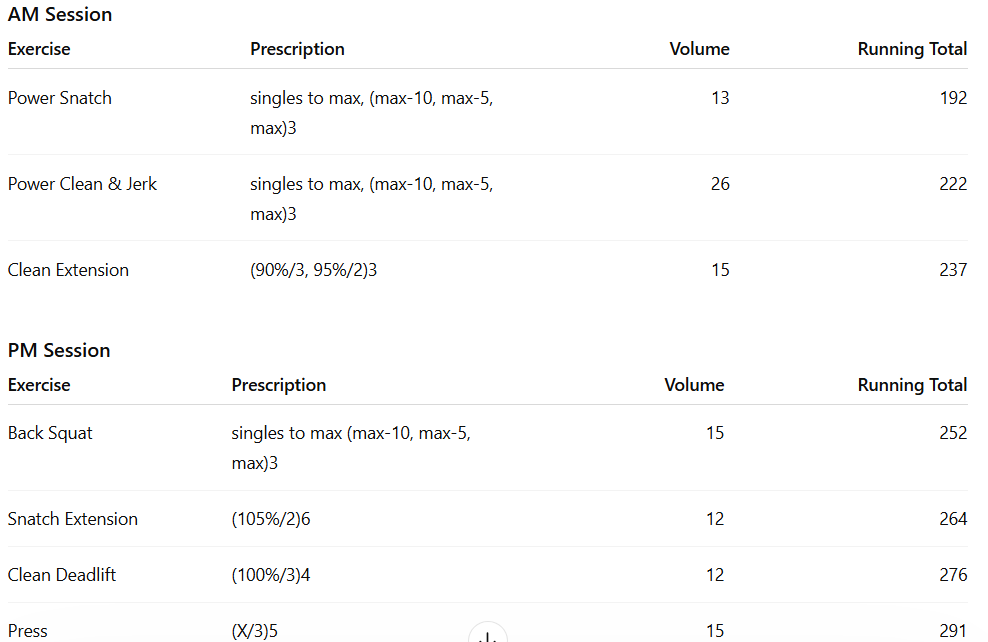Image resolution: width=988 pixels, height=642 pixels.
Task: Select the (90%/3, 95%/2)3 prescription text
Action: [313, 270]
